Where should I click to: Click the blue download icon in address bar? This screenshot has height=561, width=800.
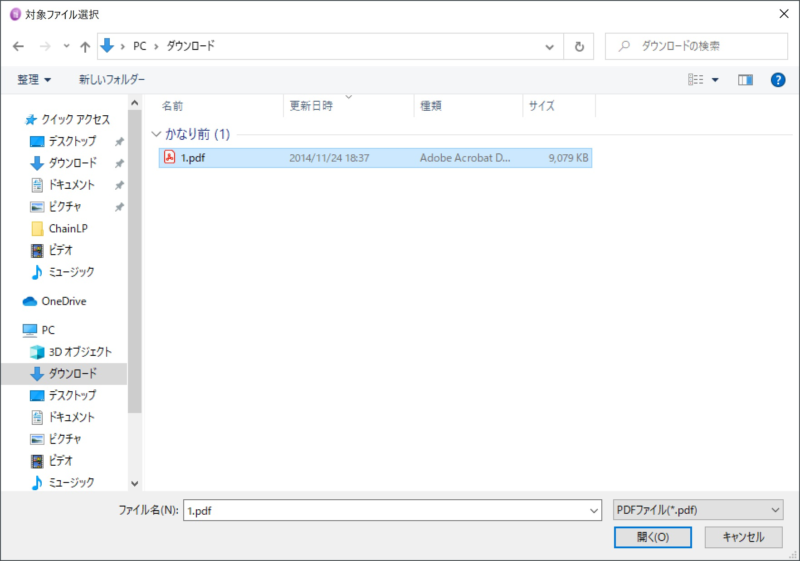[x=107, y=45]
